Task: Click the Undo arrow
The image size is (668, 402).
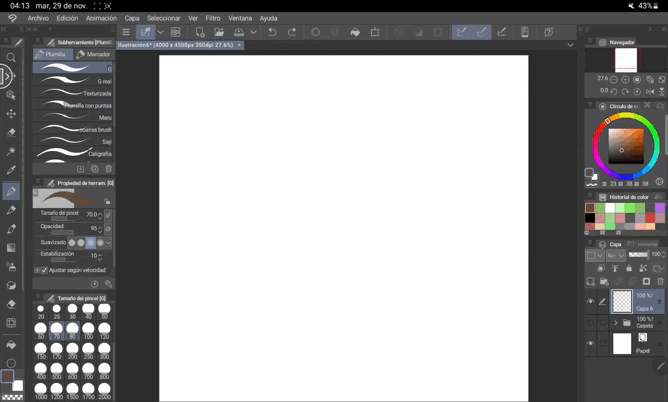Action: click(272, 32)
